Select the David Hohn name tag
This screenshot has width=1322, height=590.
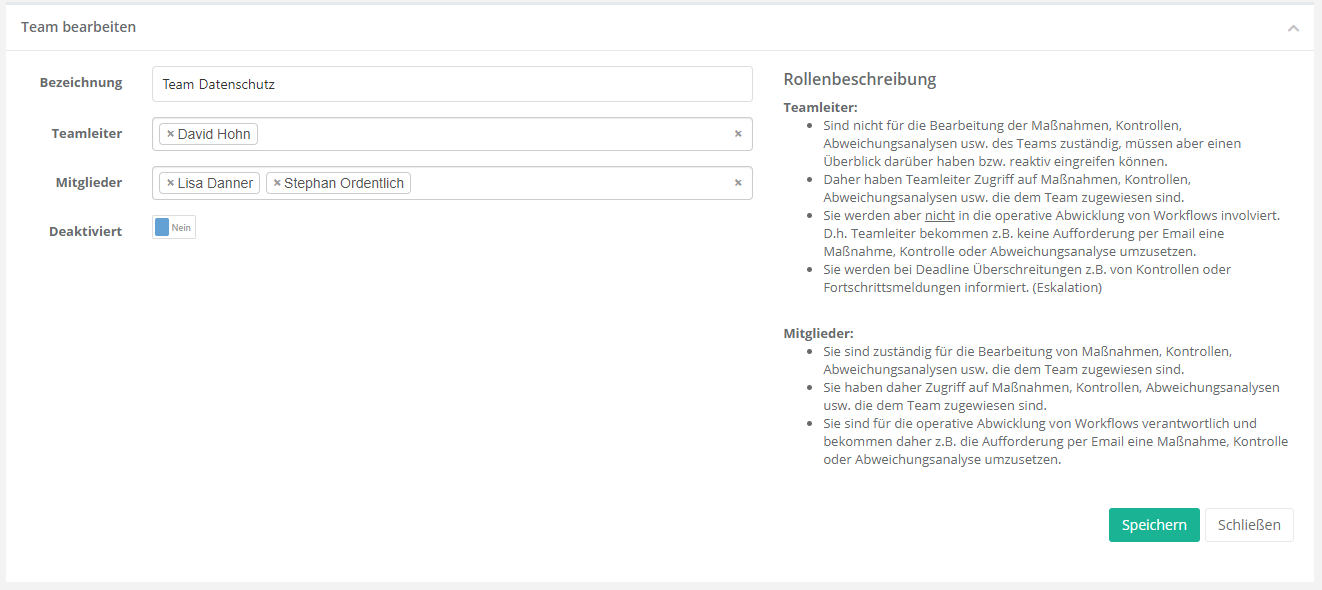[x=214, y=134]
